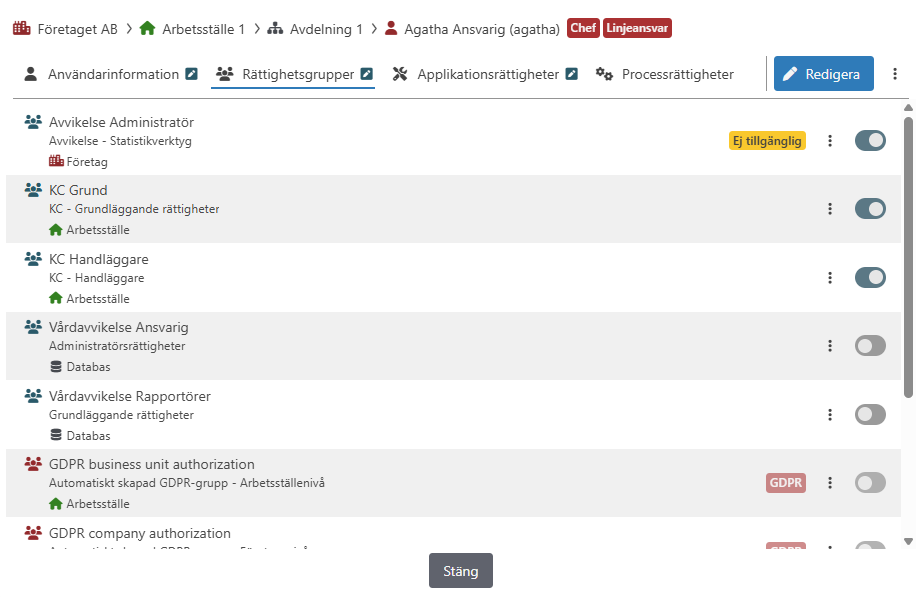The height and width of the screenshot is (597, 922).
Task: Open the three-dot menu for KC Handläggare
Action: click(x=830, y=278)
